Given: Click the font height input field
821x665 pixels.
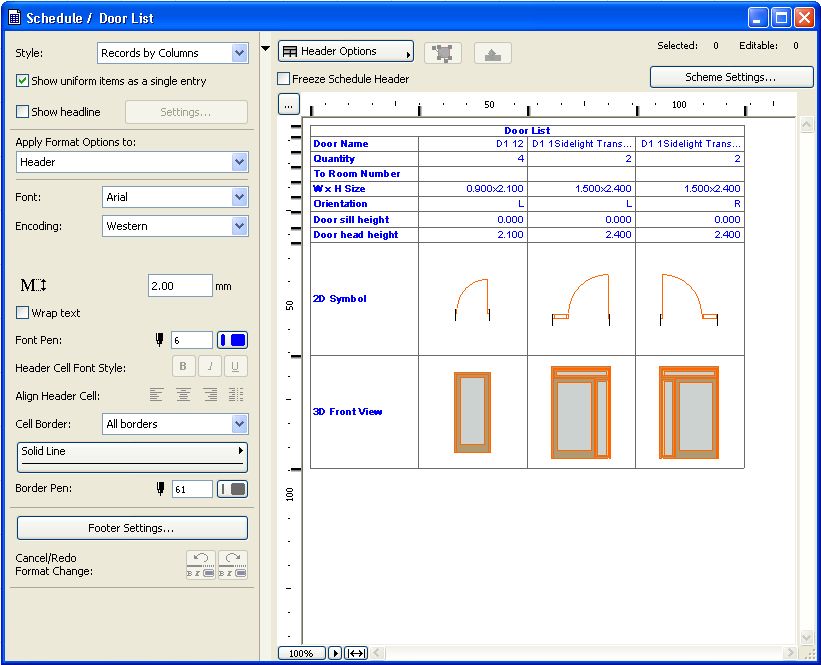Looking at the screenshot, I should [x=180, y=286].
